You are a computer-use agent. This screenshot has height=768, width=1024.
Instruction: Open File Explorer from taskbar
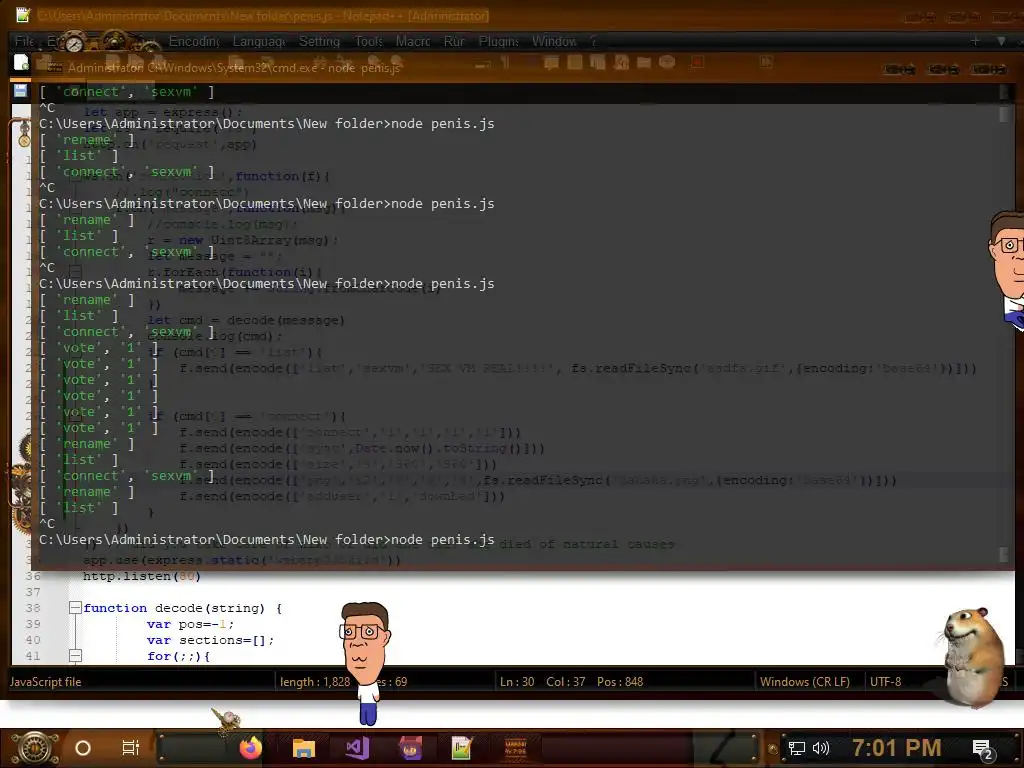[304, 748]
